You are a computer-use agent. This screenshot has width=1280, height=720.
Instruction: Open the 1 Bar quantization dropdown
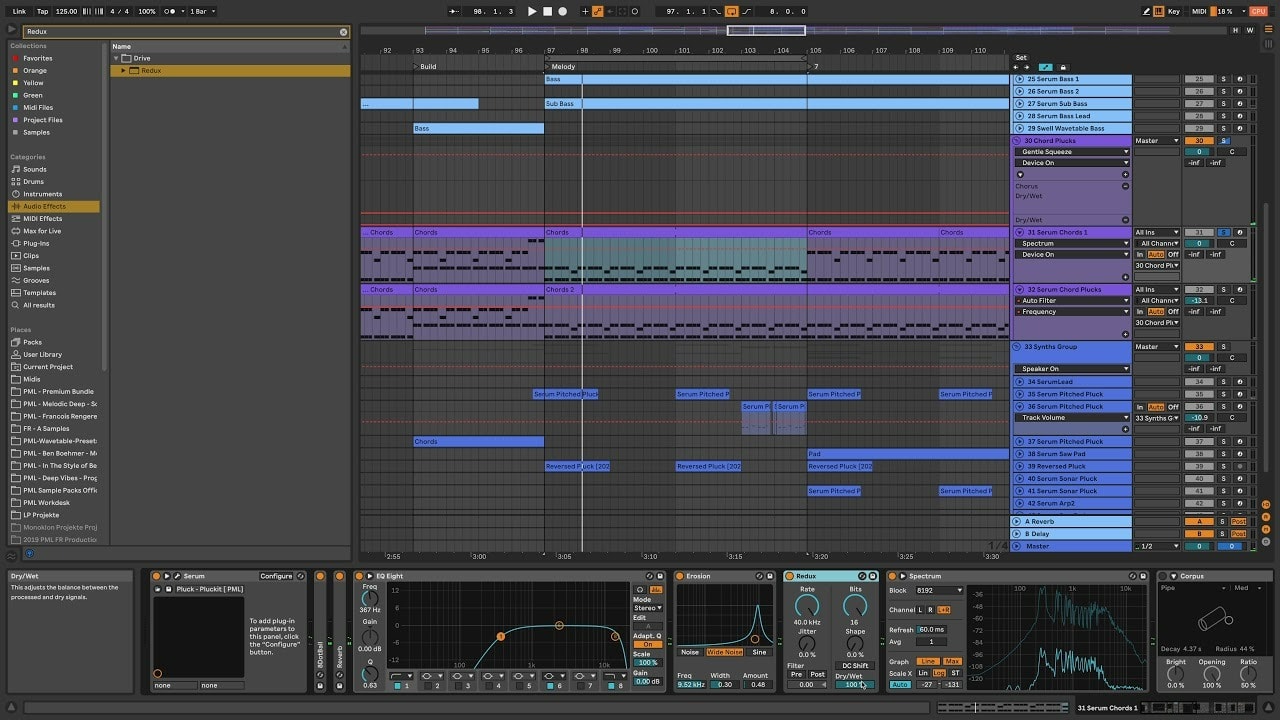click(200, 11)
